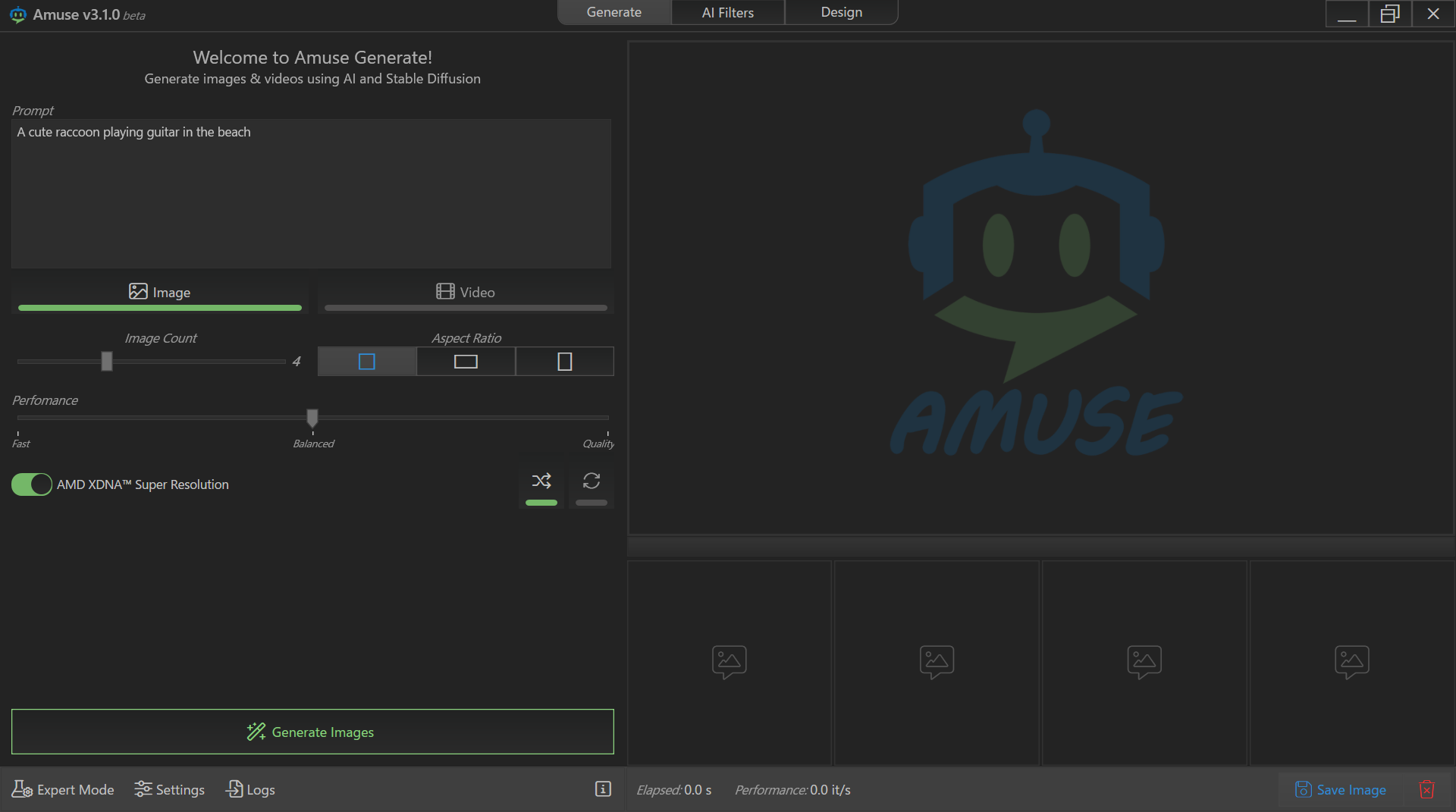Image resolution: width=1456 pixels, height=812 pixels.
Task: Click the refresh seed icon
Action: pos(591,481)
